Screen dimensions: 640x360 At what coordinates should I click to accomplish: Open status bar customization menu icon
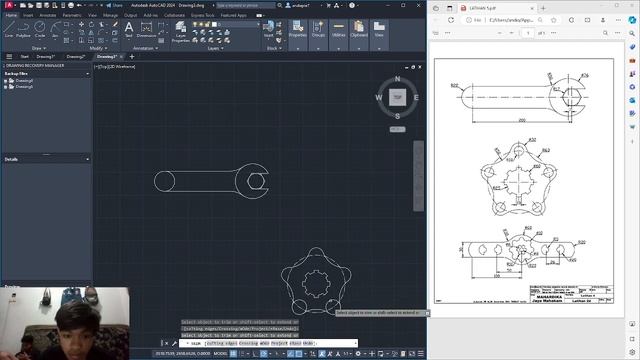click(x=421, y=353)
